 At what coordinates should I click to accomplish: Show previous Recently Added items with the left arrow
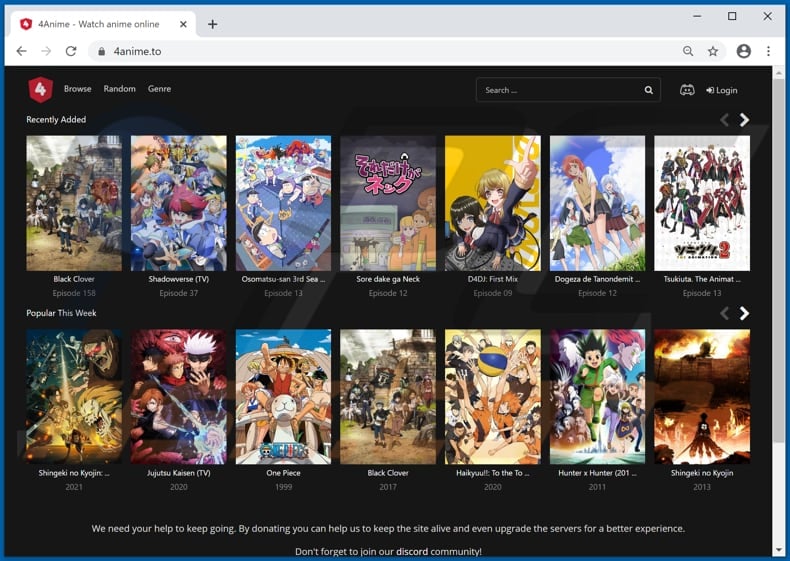(x=725, y=120)
